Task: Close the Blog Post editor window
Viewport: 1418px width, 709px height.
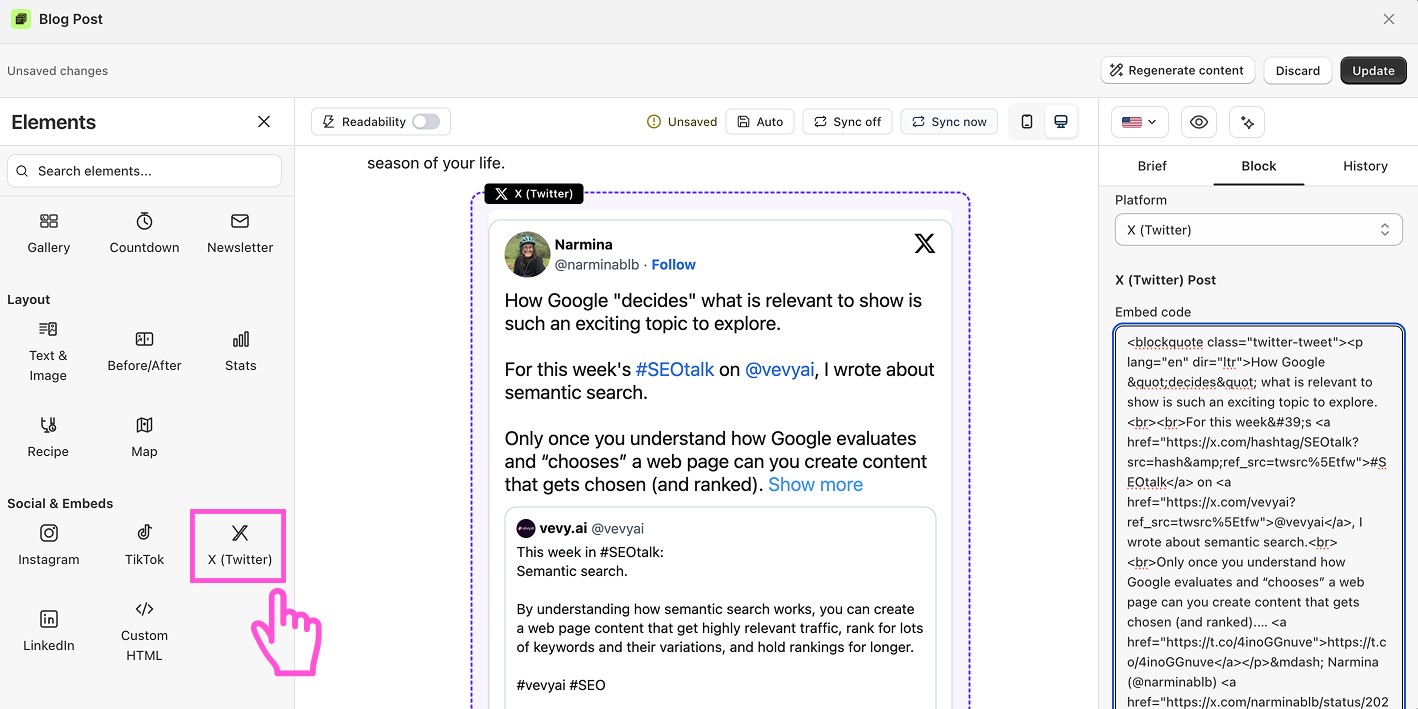Action: (x=1389, y=19)
